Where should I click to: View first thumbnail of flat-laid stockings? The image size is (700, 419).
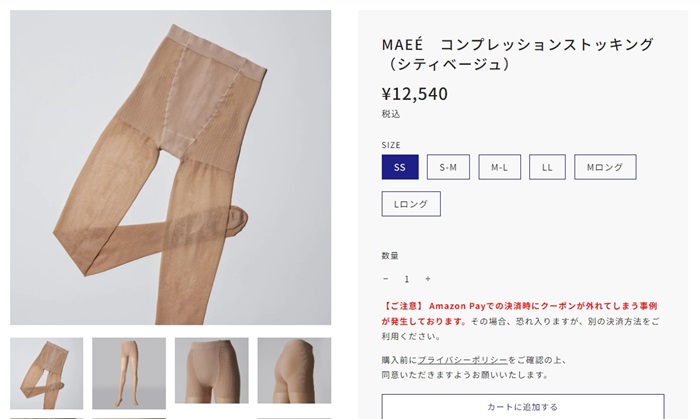46,373
